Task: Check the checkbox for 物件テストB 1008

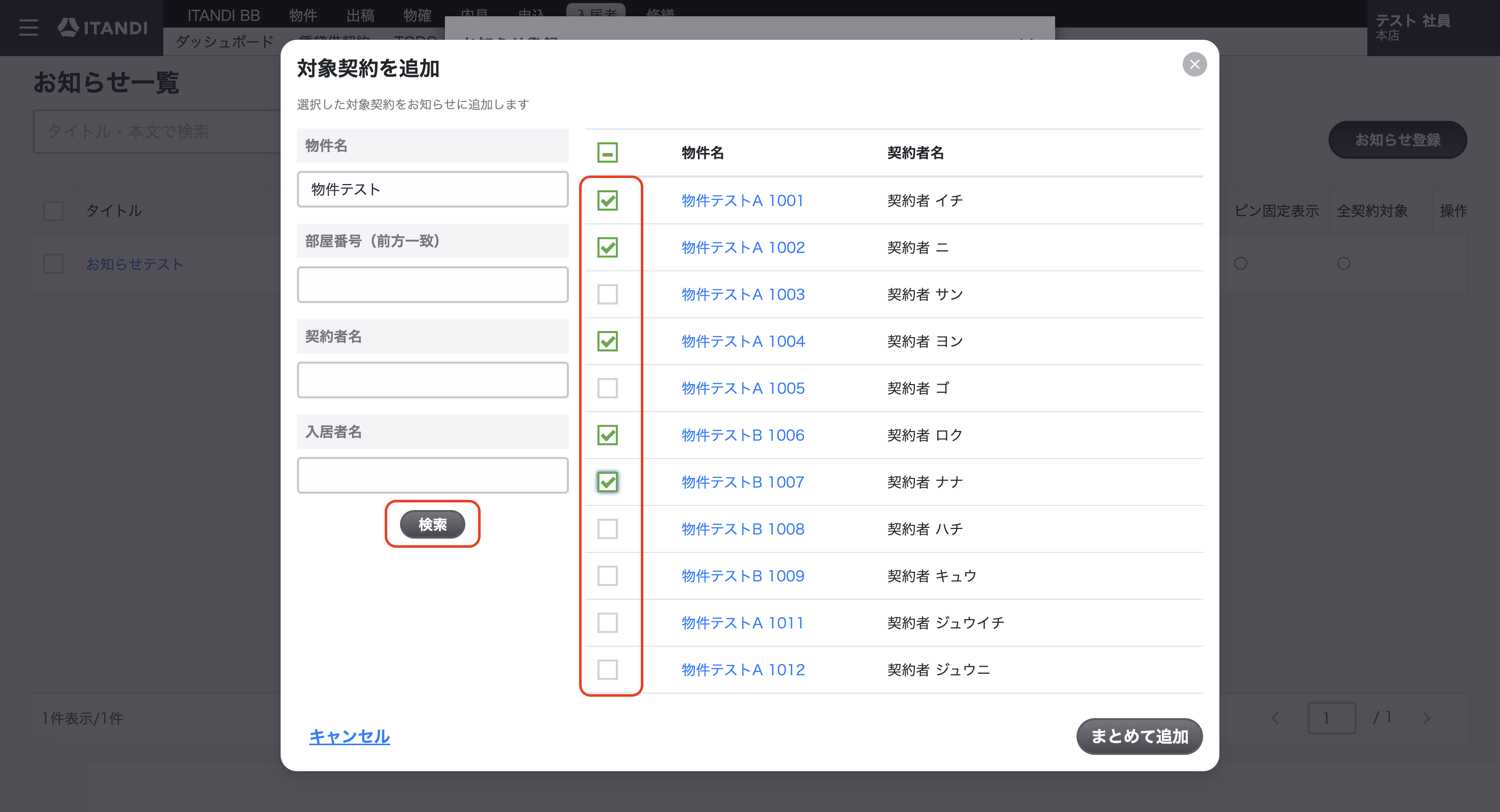Action: click(607, 529)
